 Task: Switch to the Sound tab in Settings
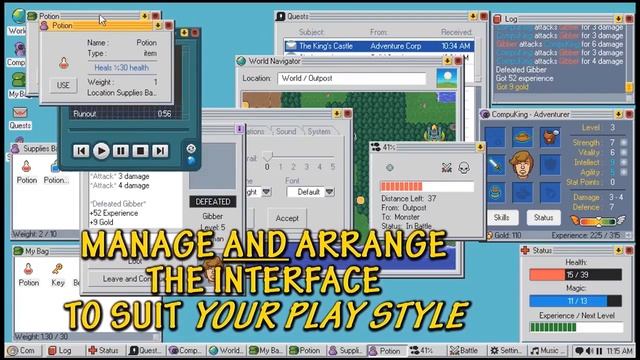[x=286, y=131]
